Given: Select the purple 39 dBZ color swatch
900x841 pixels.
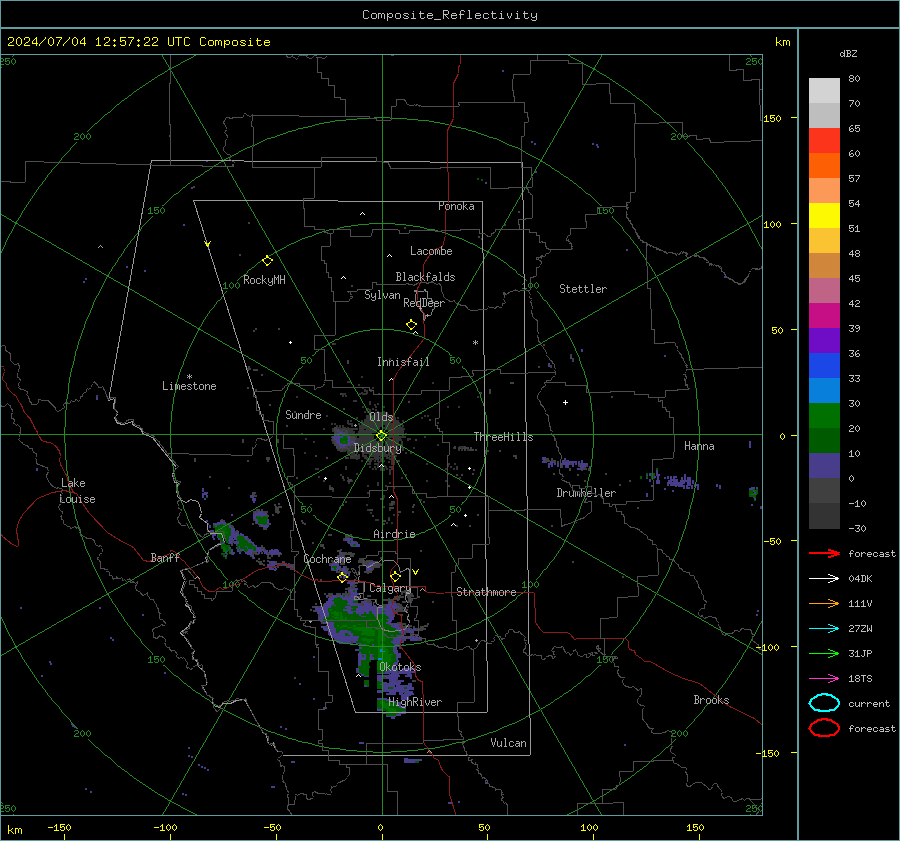Looking at the screenshot, I should click(824, 340).
